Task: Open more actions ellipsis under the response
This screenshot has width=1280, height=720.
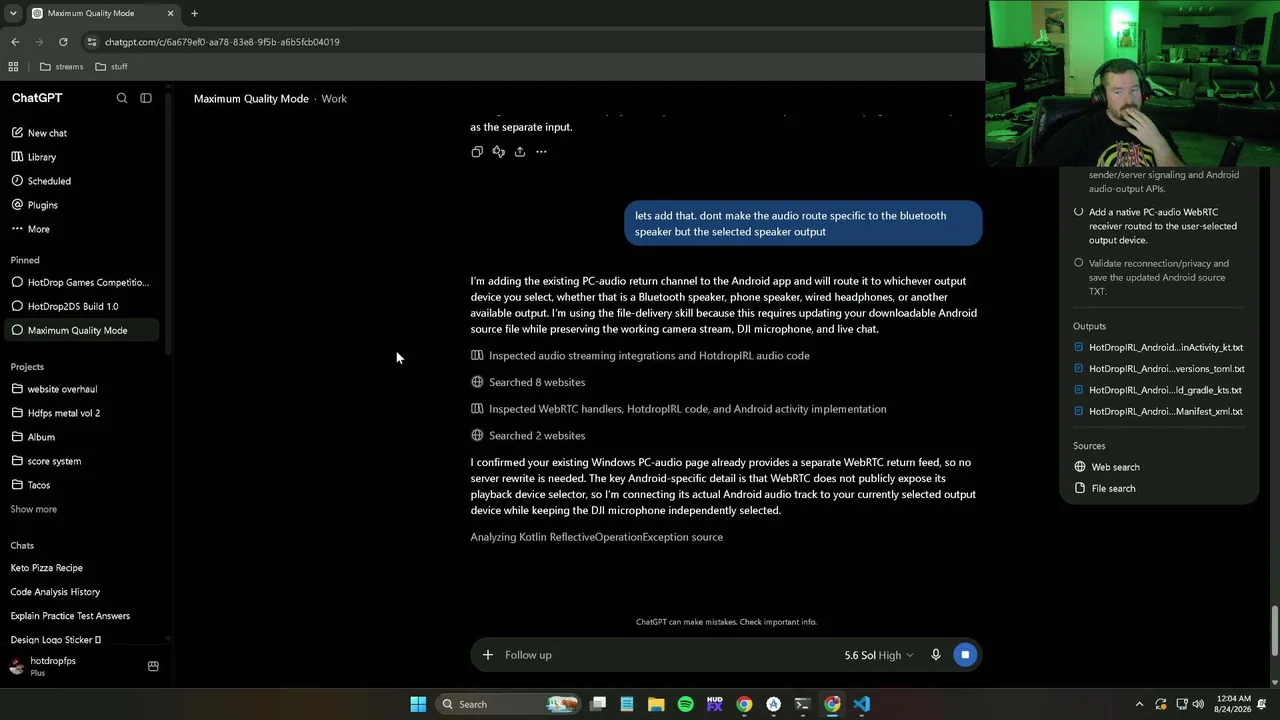Action: coord(541,152)
